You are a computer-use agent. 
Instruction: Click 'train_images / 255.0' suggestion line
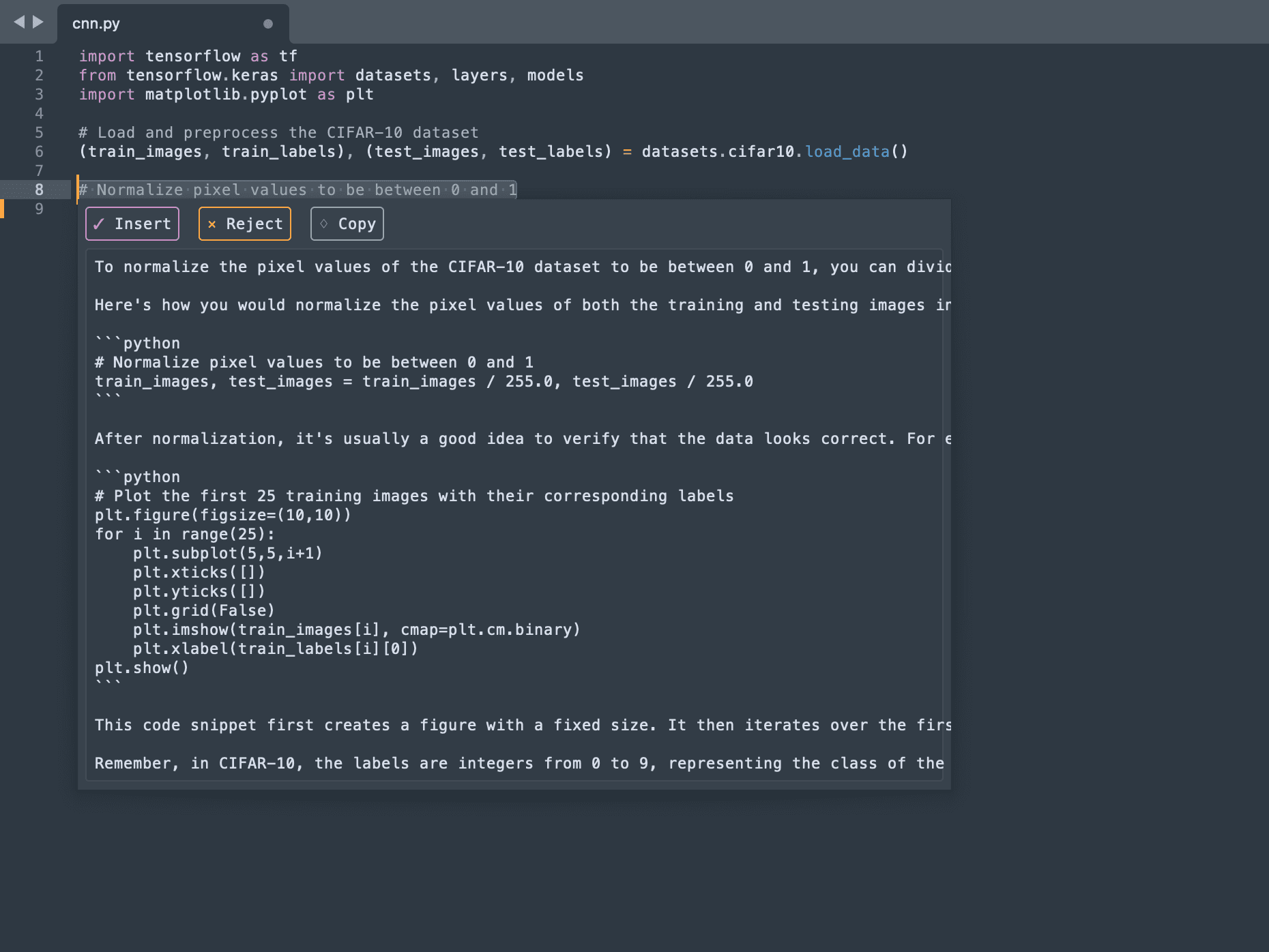coord(424,381)
